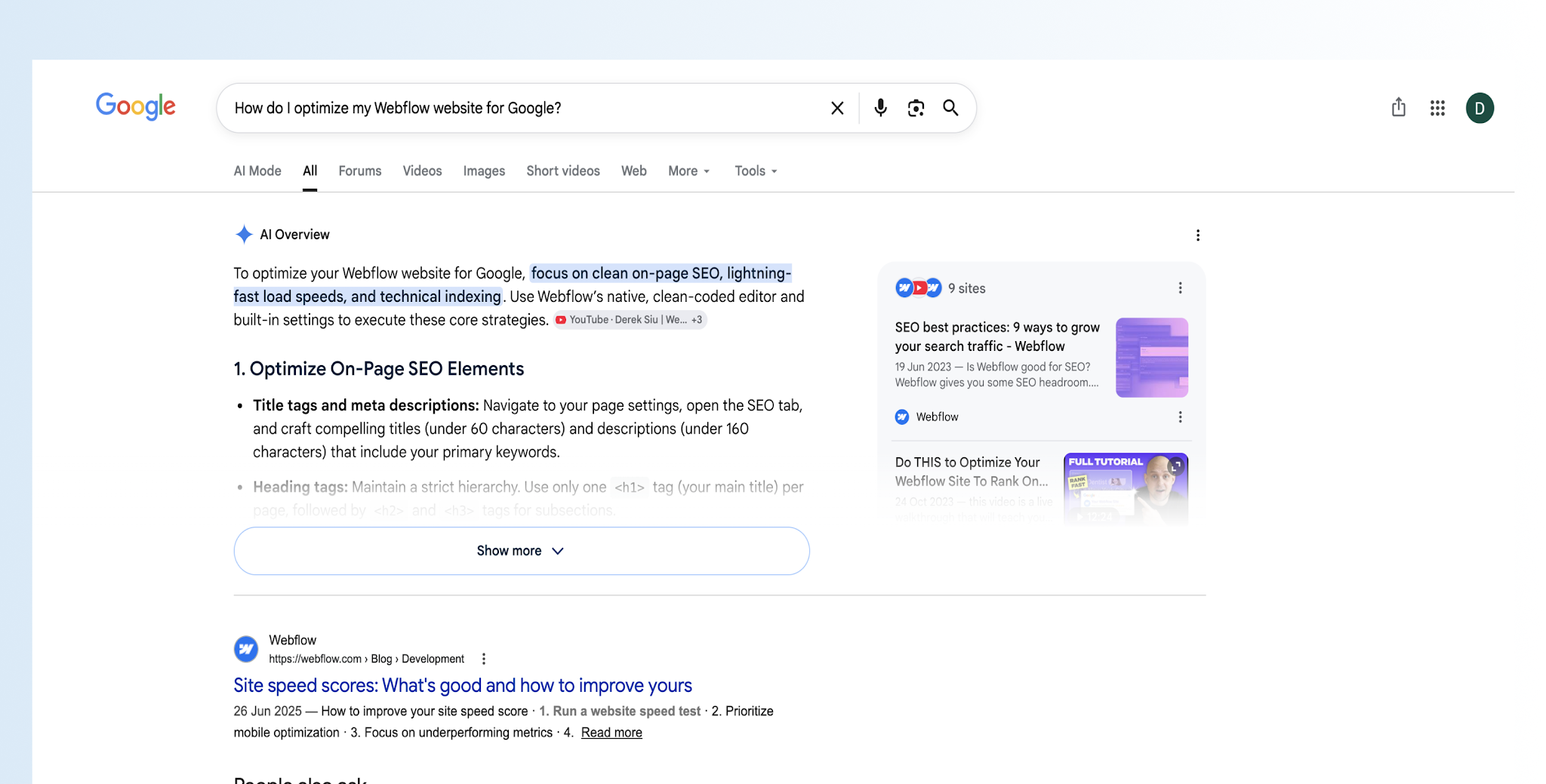This screenshot has width=1546, height=784.
Task: Open the Short videos tab
Action: pos(563,171)
